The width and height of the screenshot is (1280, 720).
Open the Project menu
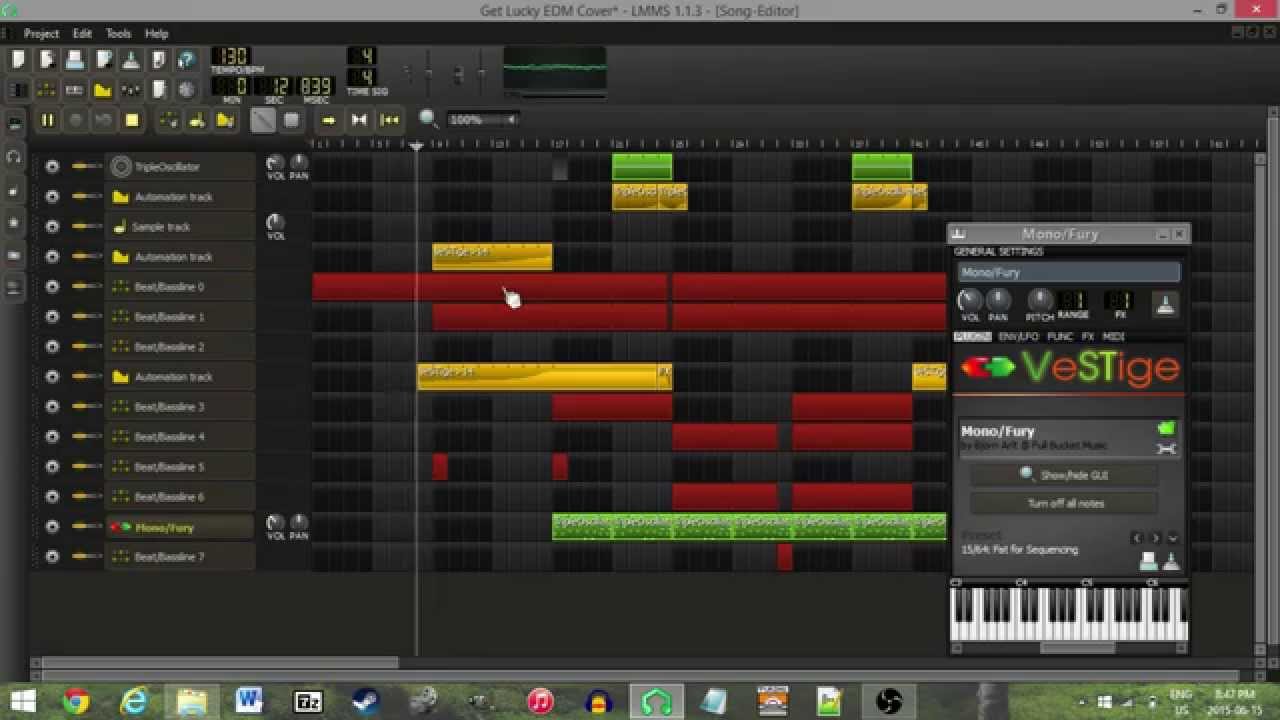[41, 33]
